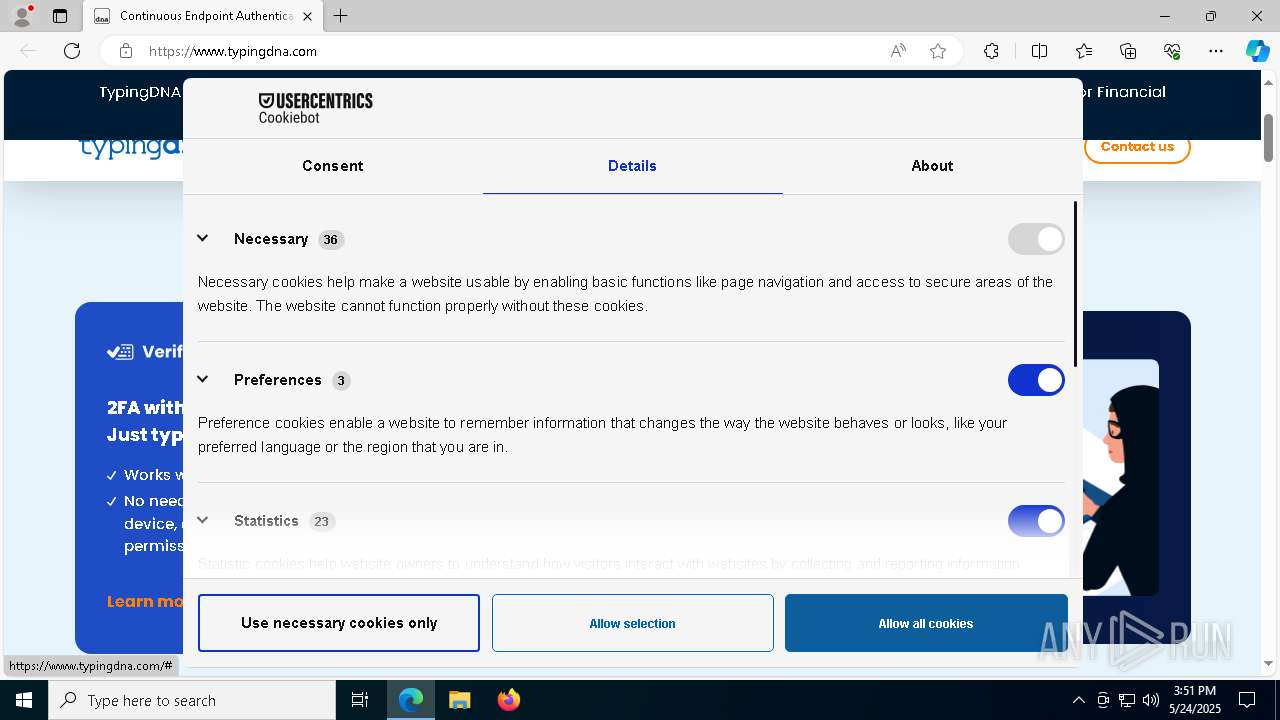Select the Details tab
Viewport: 1280px width, 720px height.
click(x=632, y=166)
